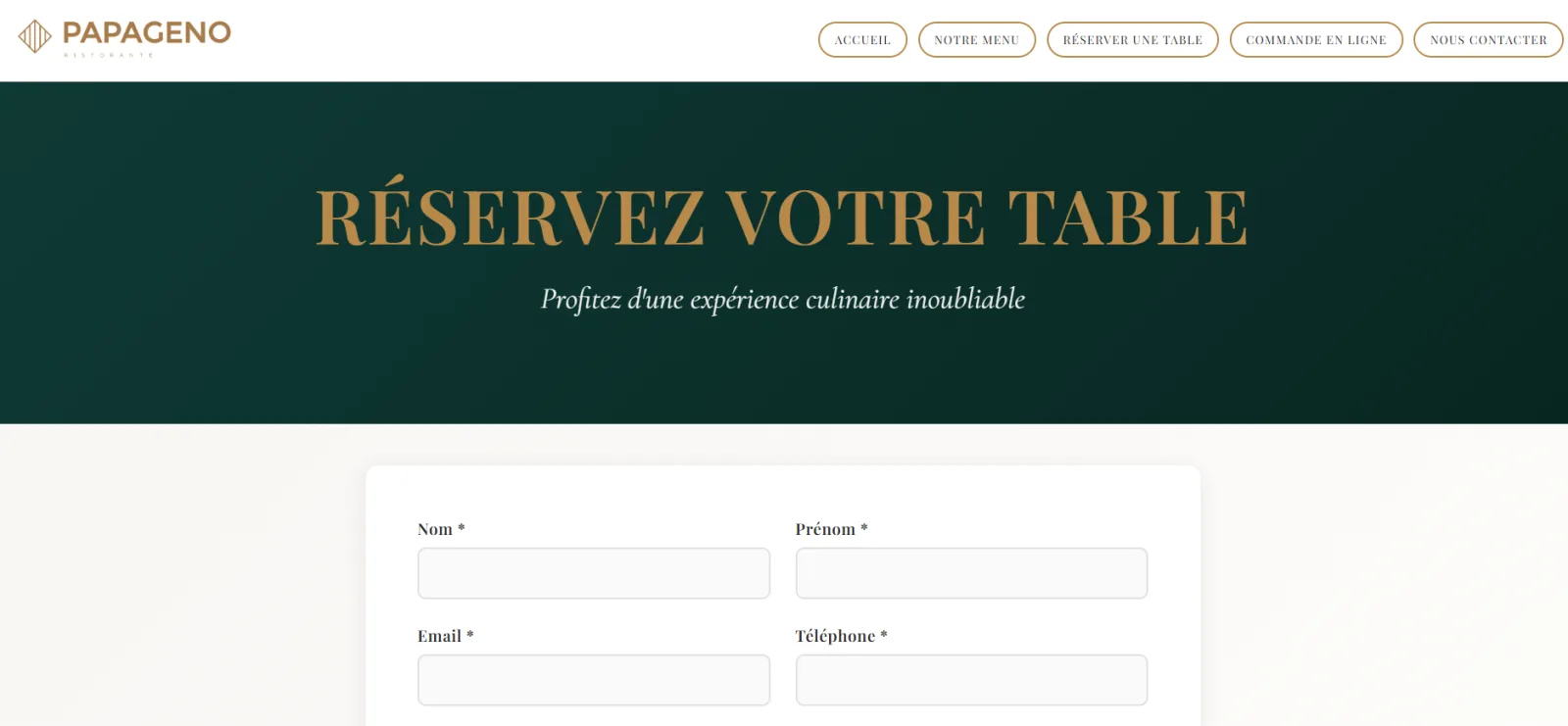
Task: Click the "Téléphone *" label
Action: (x=842, y=636)
